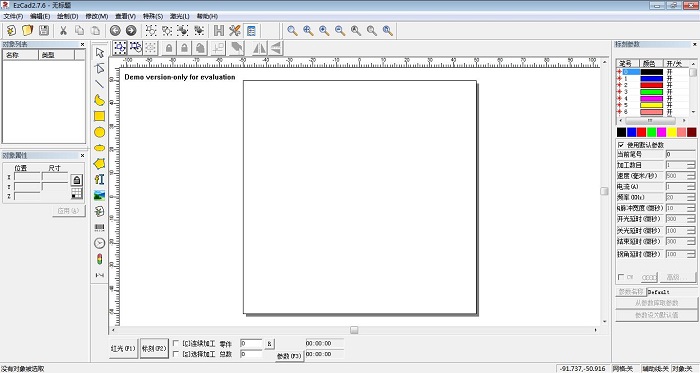Toggle the size lock padlock in 对象属性
The height and width of the screenshot is (373, 700).
[x=77, y=180]
